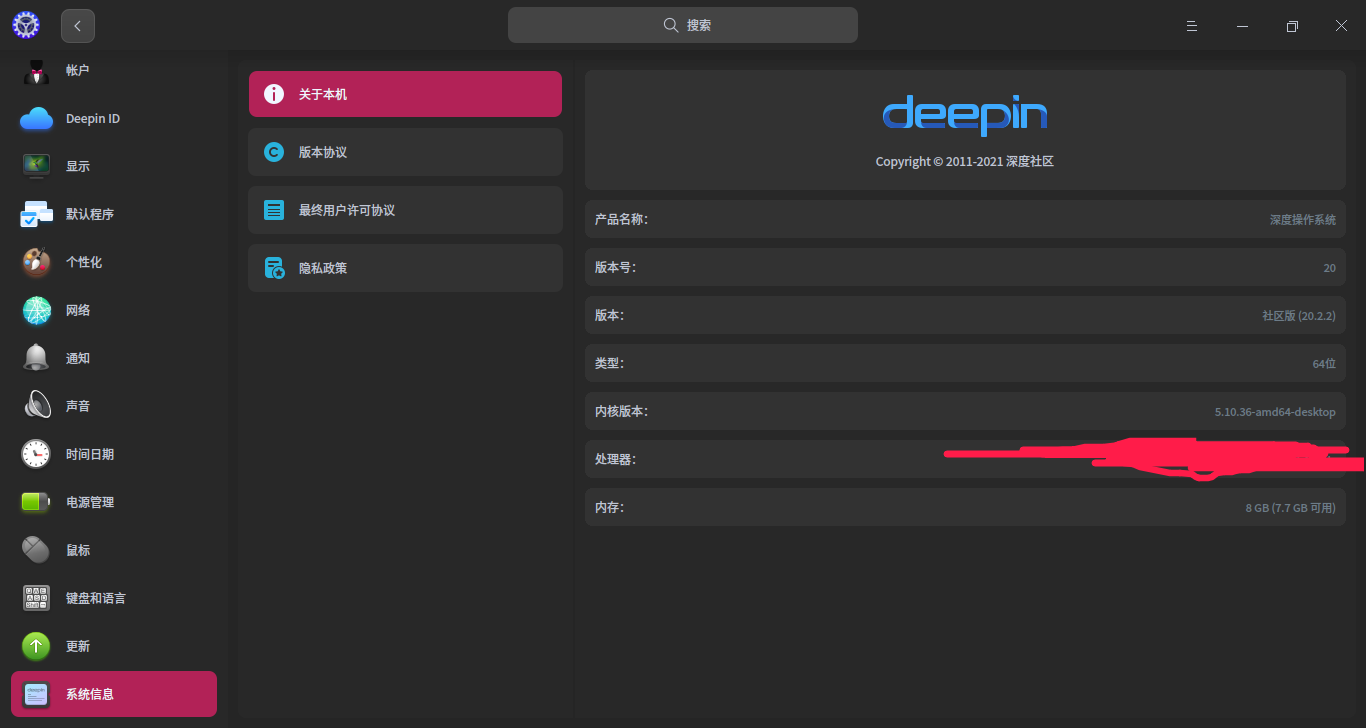
Task: Open the Deepin ID cloud icon
Action: point(37,119)
